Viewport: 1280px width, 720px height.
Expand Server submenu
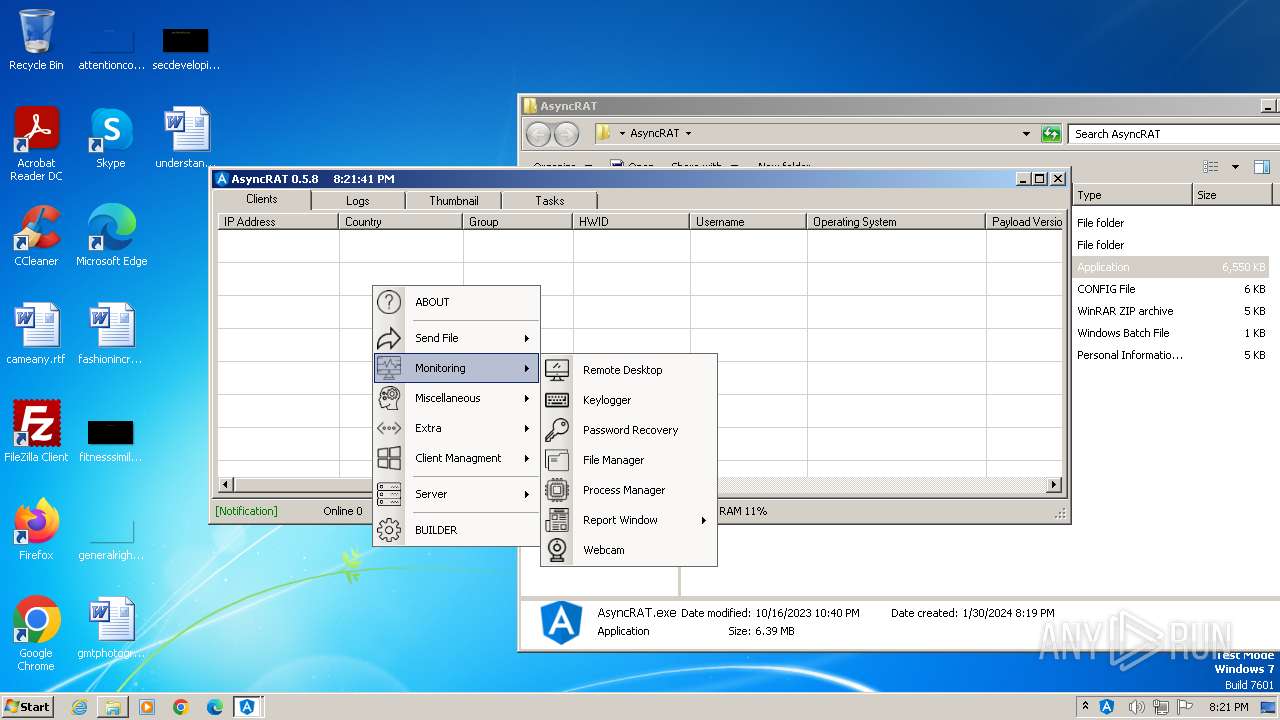(527, 494)
